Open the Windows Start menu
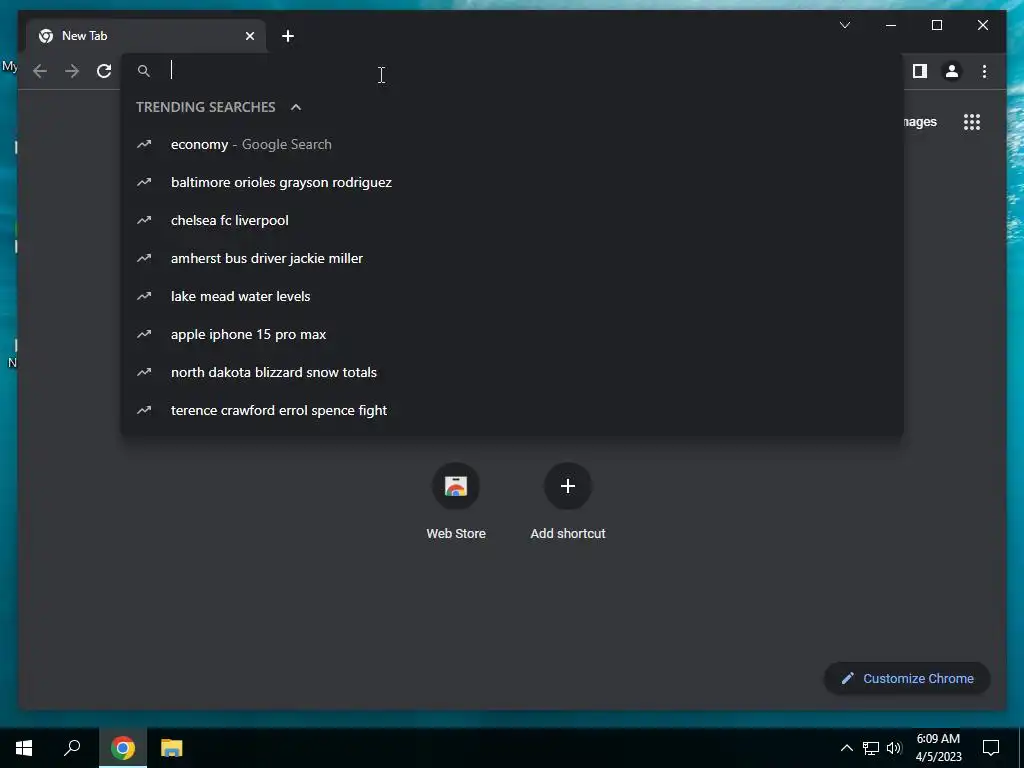The height and width of the screenshot is (768, 1024). (24, 748)
